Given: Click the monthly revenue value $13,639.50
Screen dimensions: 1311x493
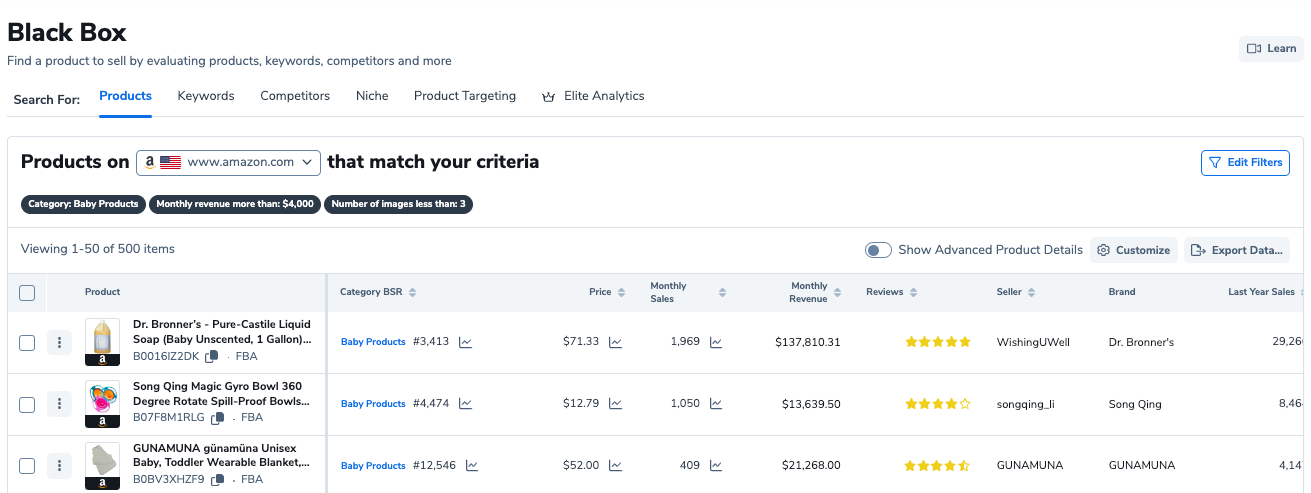Looking at the screenshot, I should [811, 404].
